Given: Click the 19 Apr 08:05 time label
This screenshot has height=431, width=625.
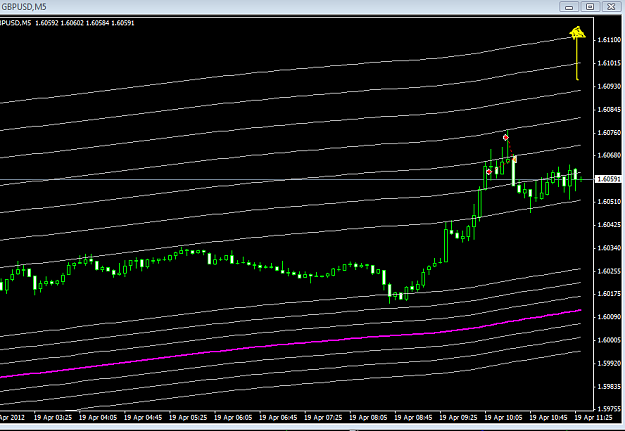Looking at the screenshot, I should point(368,417).
